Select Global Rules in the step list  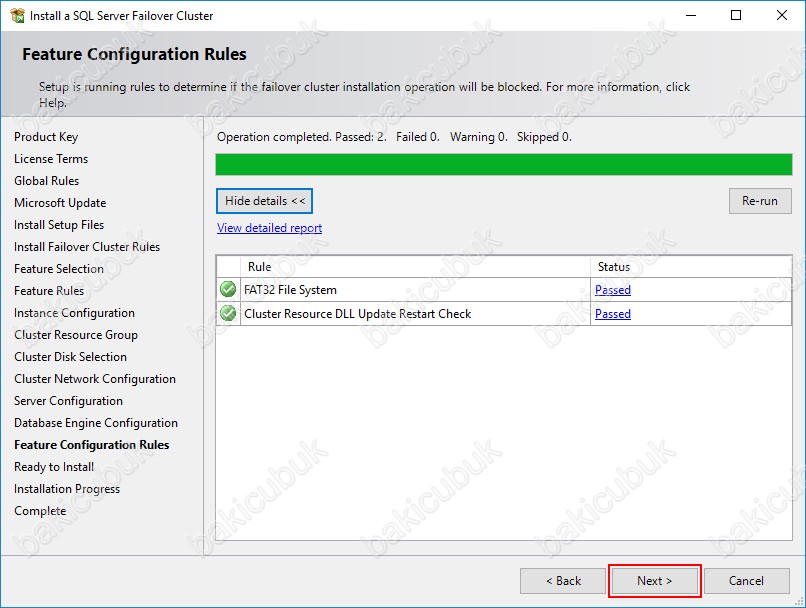pyautogui.click(x=46, y=181)
